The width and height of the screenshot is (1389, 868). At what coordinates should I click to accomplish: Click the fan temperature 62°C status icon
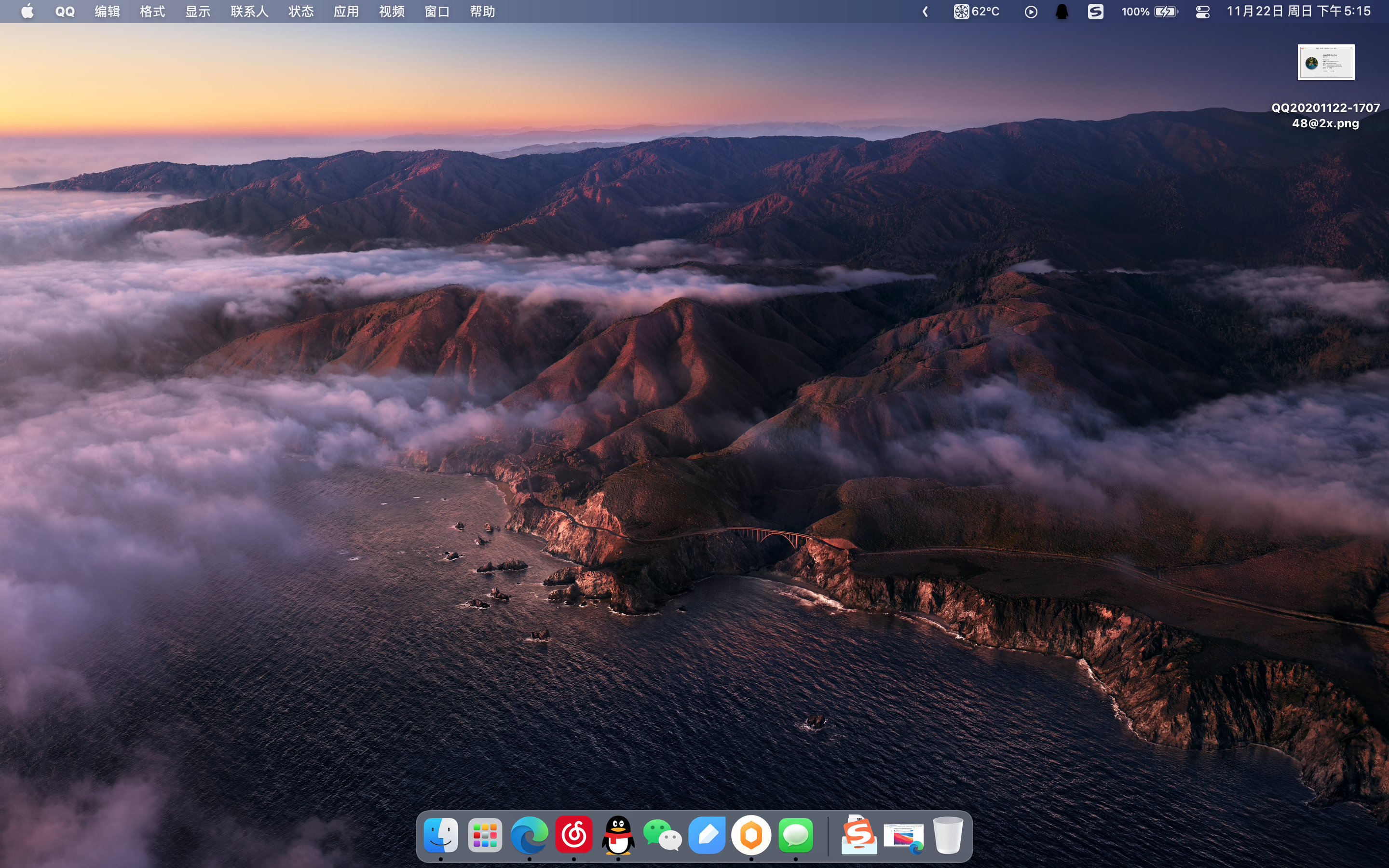(x=977, y=12)
